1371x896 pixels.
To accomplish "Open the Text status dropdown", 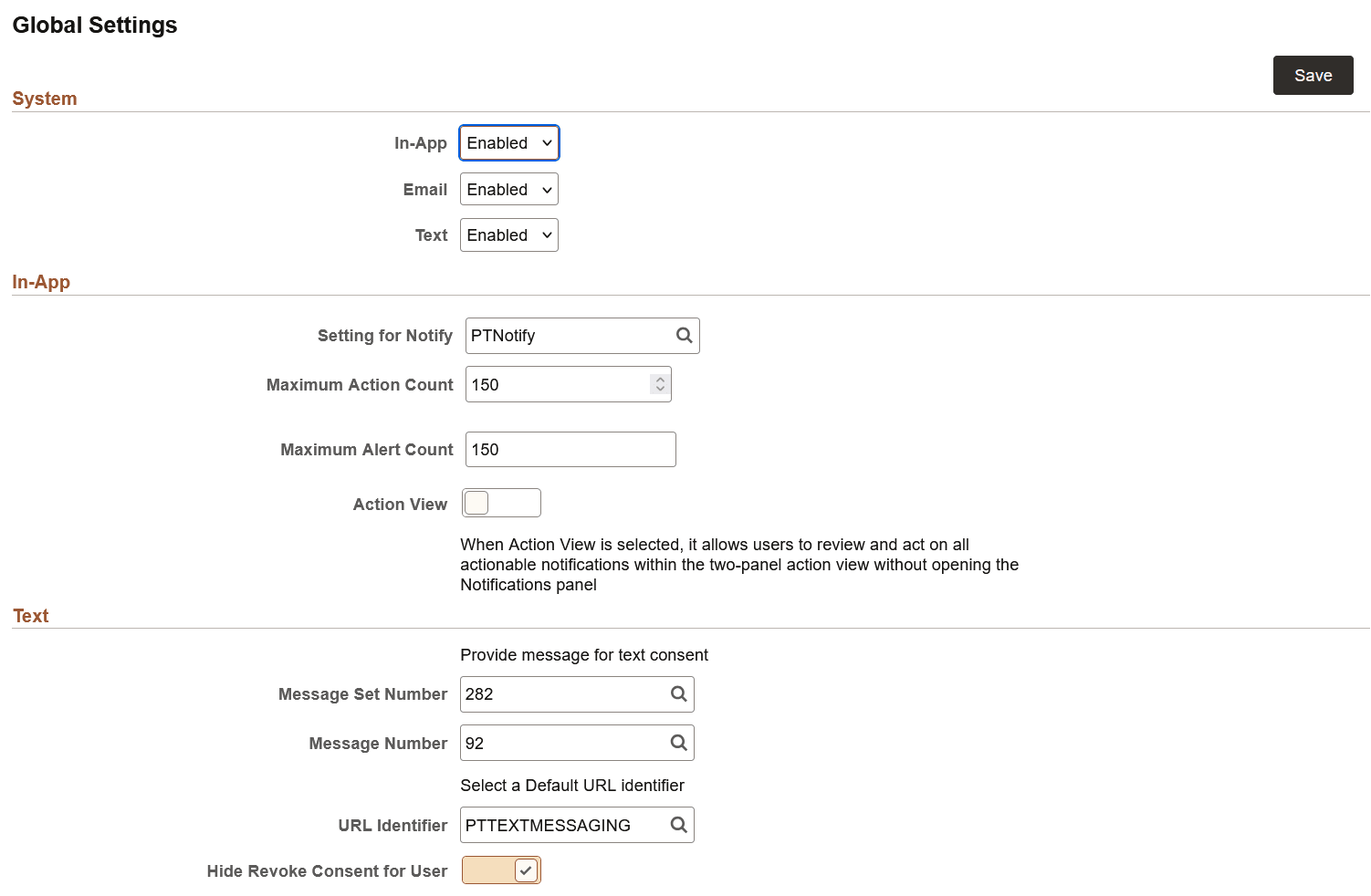I will (508, 234).
